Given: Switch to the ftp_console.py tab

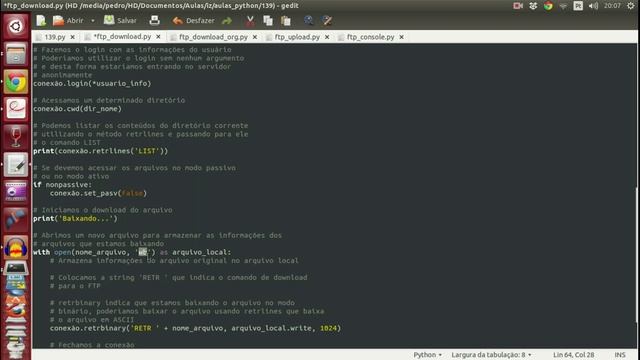Looking at the screenshot, I should pos(370,37).
